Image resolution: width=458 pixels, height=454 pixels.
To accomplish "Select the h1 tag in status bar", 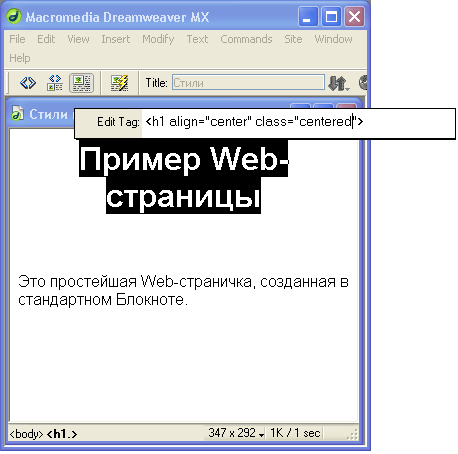I will click(62, 434).
